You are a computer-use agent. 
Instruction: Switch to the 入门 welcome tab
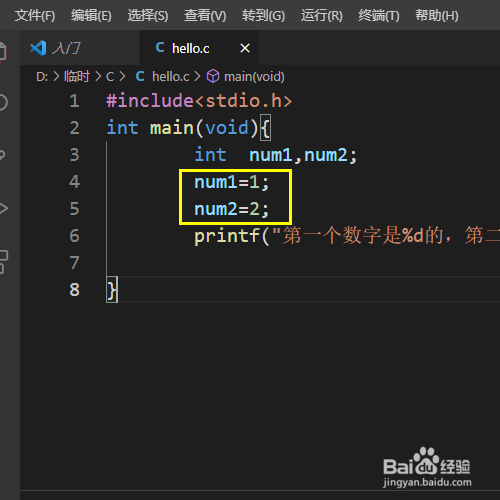point(80,48)
